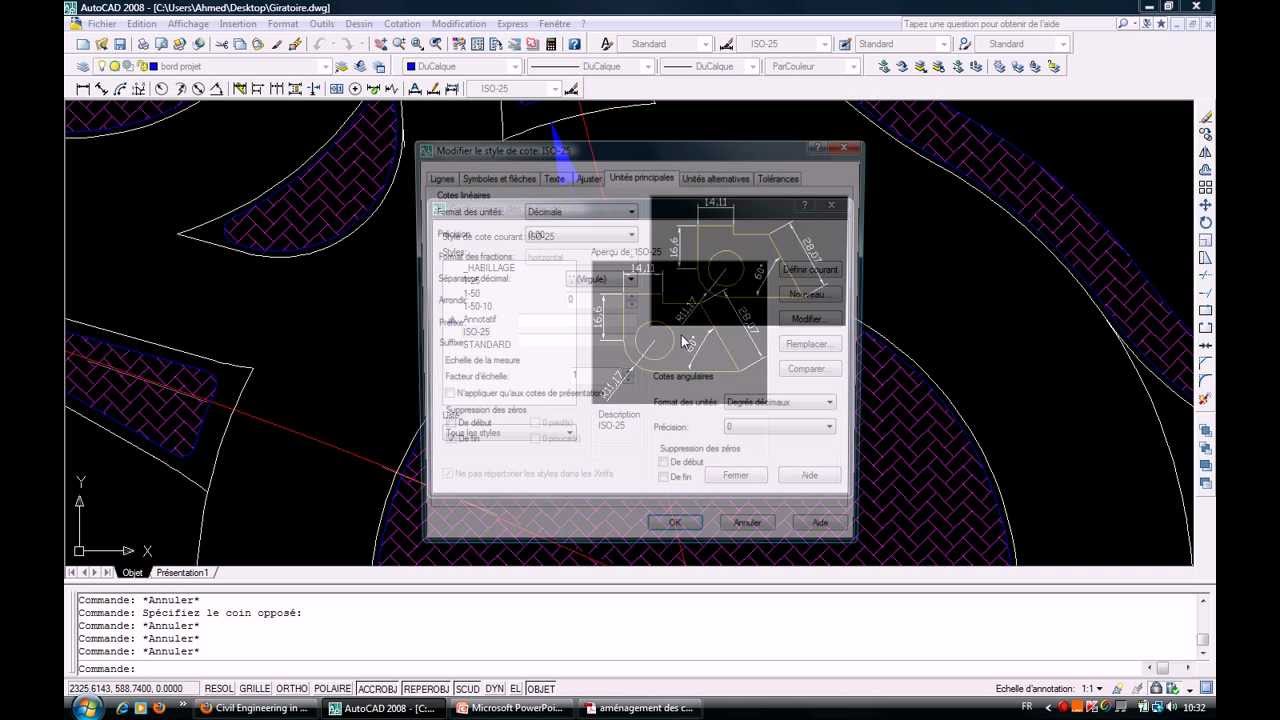The image size is (1280, 720).
Task: Toggle GRILLE grid display
Action: (255, 689)
